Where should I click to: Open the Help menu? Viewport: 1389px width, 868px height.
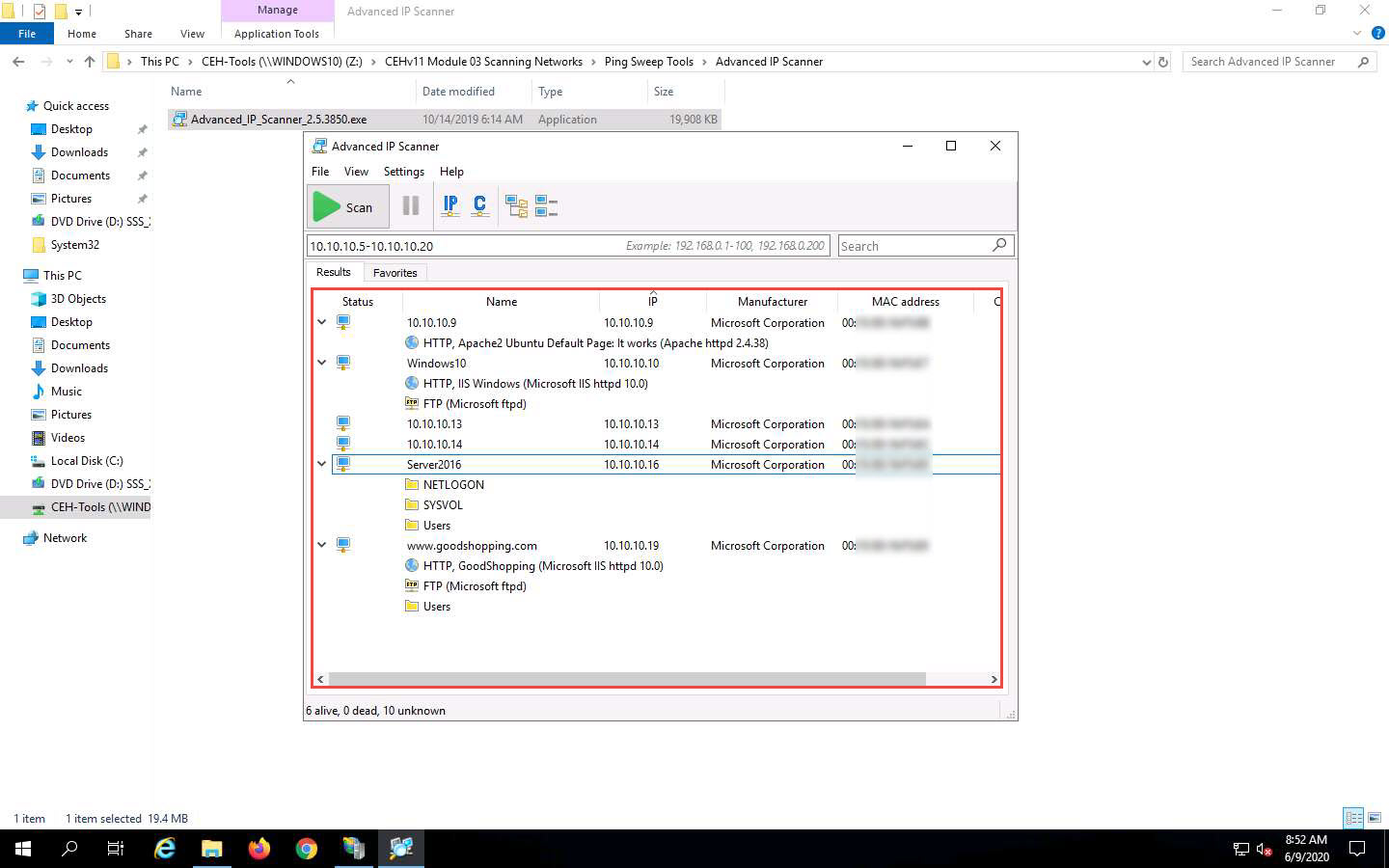[451, 172]
